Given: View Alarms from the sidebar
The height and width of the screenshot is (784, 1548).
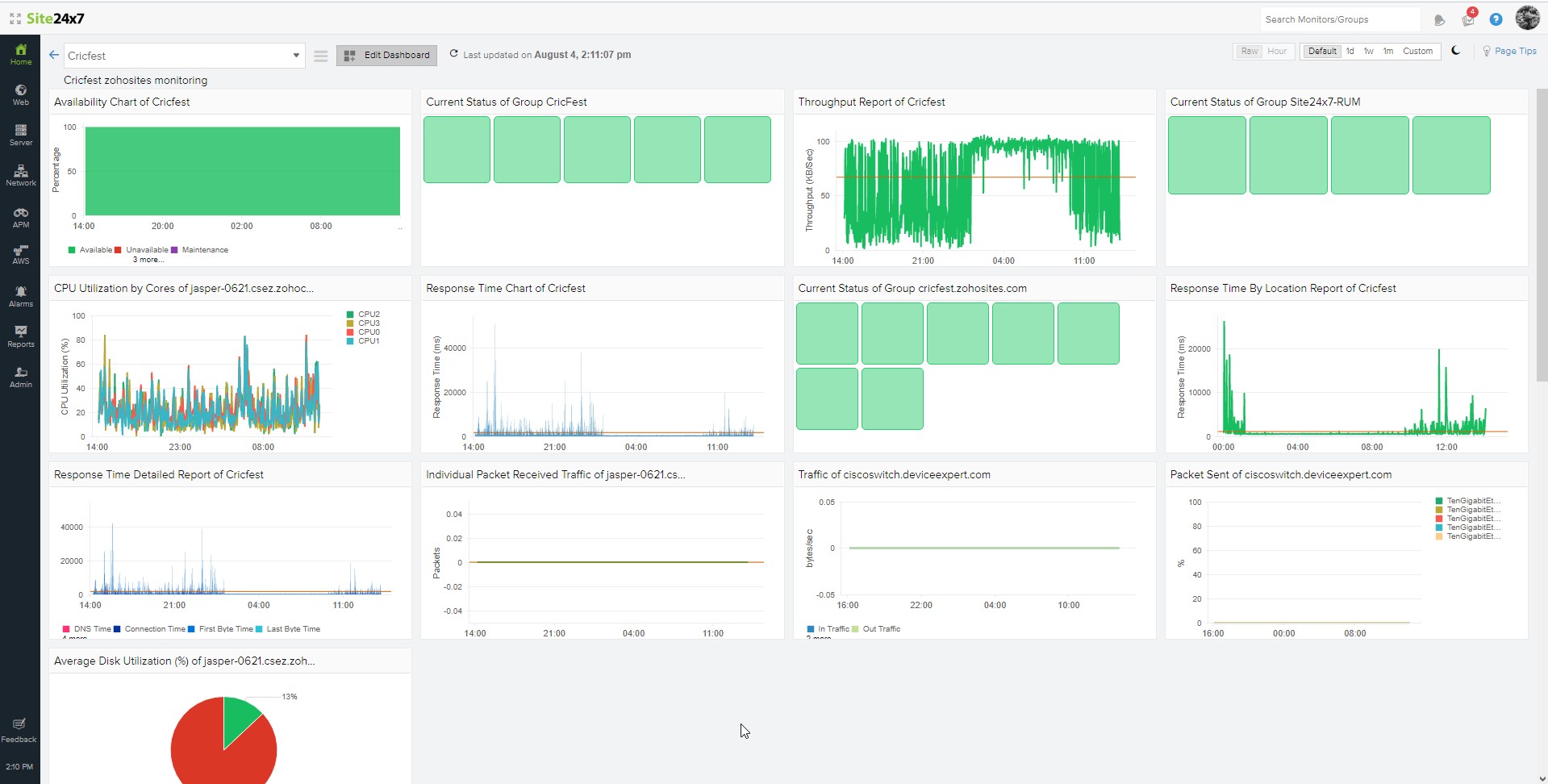Looking at the screenshot, I should click(20, 296).
